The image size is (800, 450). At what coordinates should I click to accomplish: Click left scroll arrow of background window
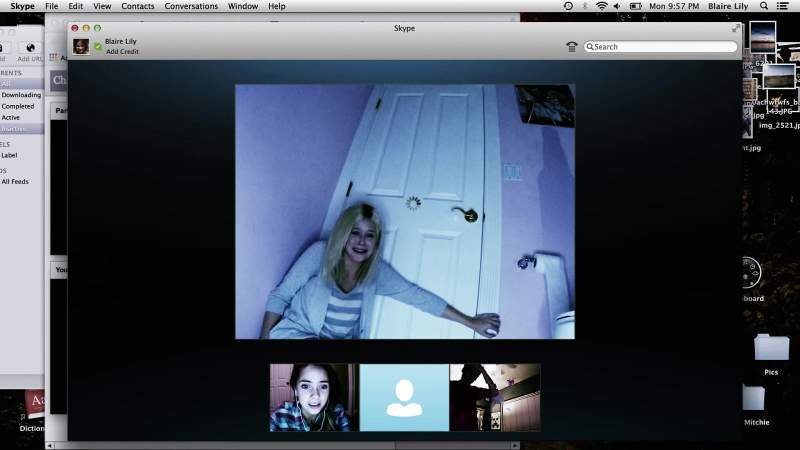pos(50,445)
